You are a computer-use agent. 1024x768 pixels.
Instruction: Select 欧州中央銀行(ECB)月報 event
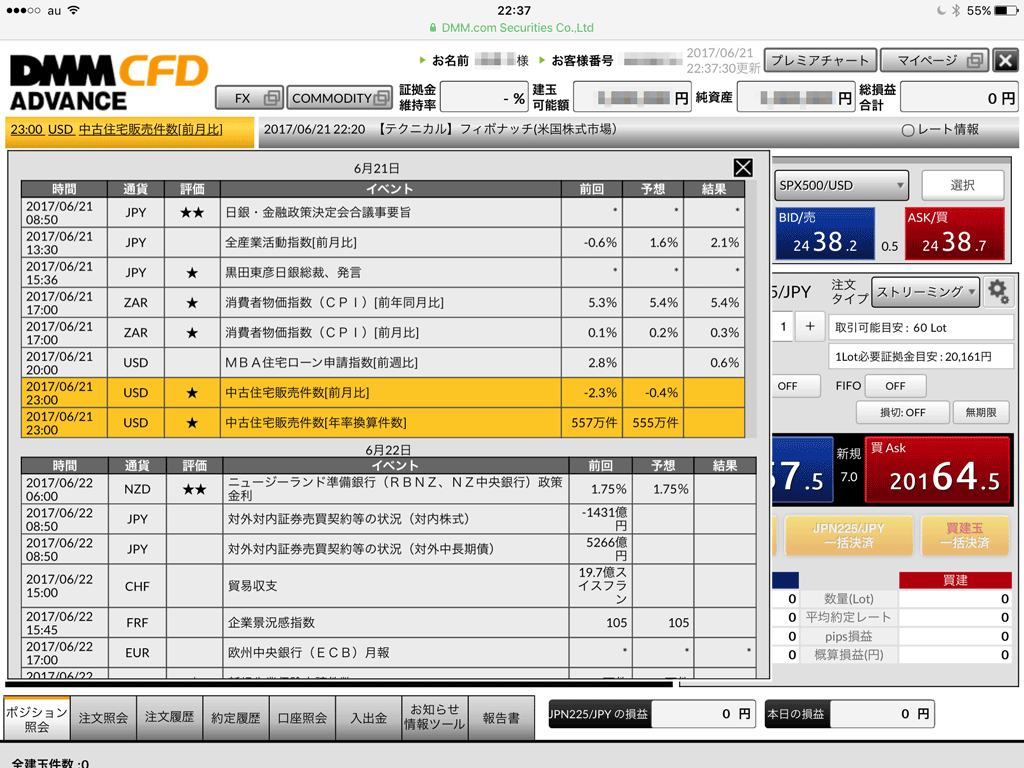(x=389, y=652)
